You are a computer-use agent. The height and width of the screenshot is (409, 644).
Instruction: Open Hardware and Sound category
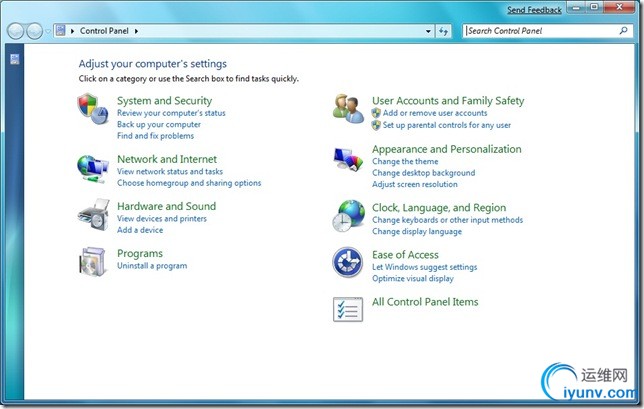click(166, 206)
